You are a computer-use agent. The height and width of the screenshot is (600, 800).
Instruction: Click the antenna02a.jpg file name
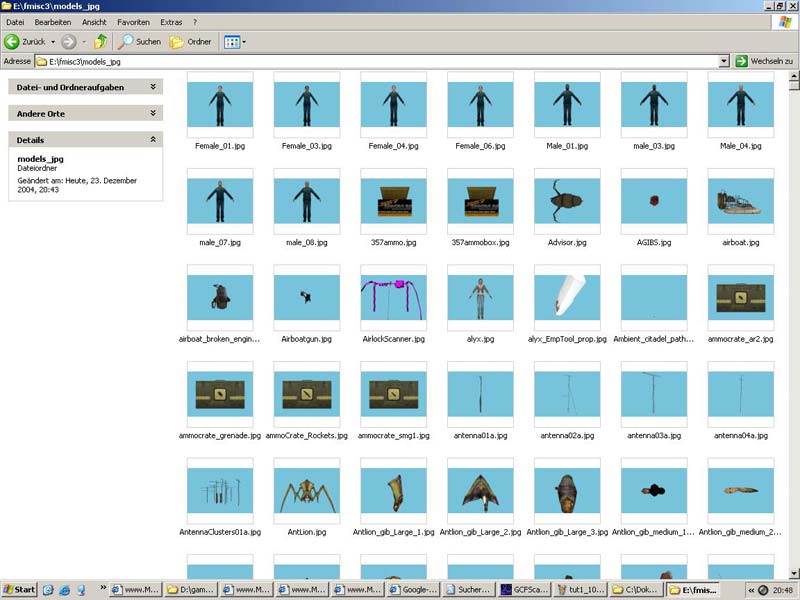pyautogui.click(x=567, y=436)
